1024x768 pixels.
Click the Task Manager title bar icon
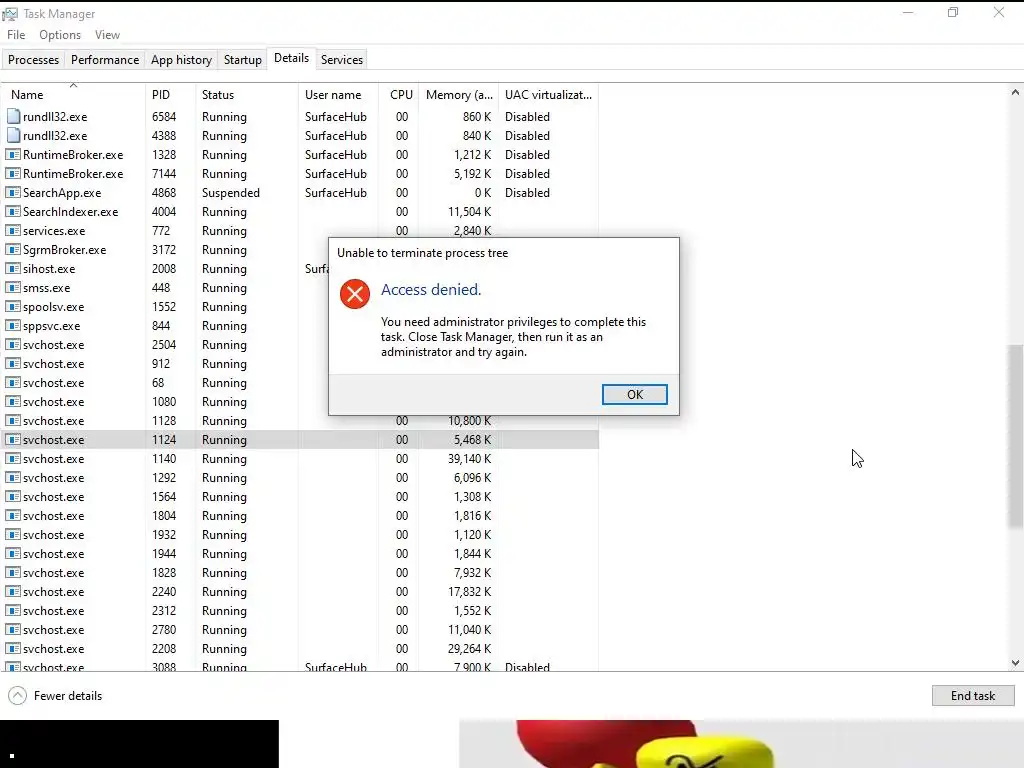[10, 14]
